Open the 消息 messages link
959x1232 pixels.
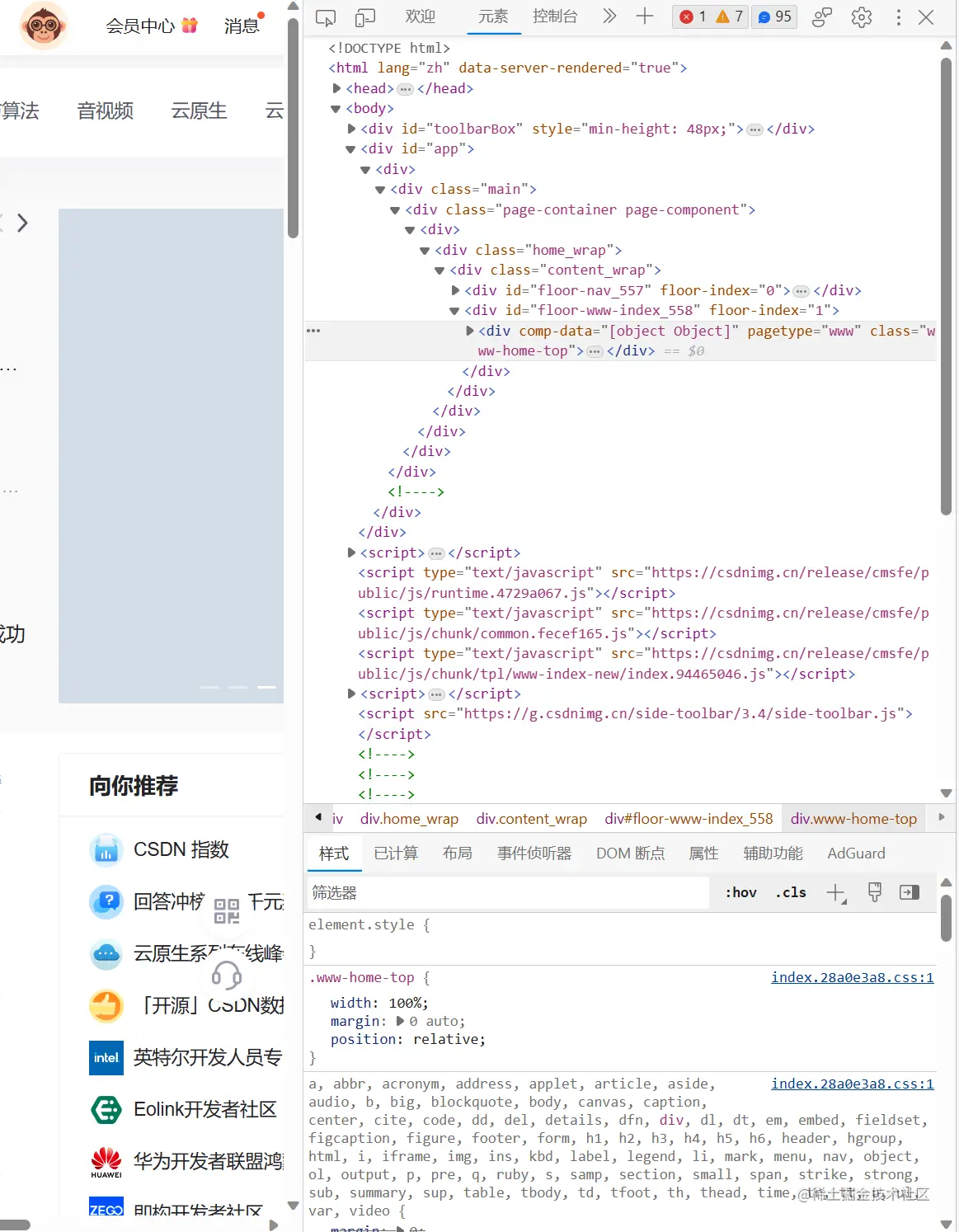coord(242,26)
